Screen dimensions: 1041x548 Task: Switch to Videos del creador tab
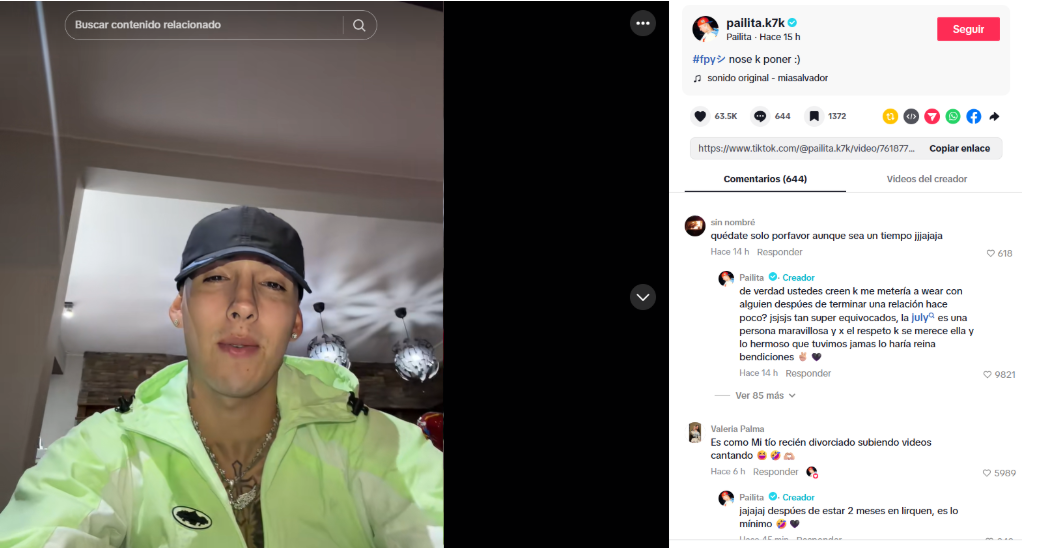tap(926, 179)
